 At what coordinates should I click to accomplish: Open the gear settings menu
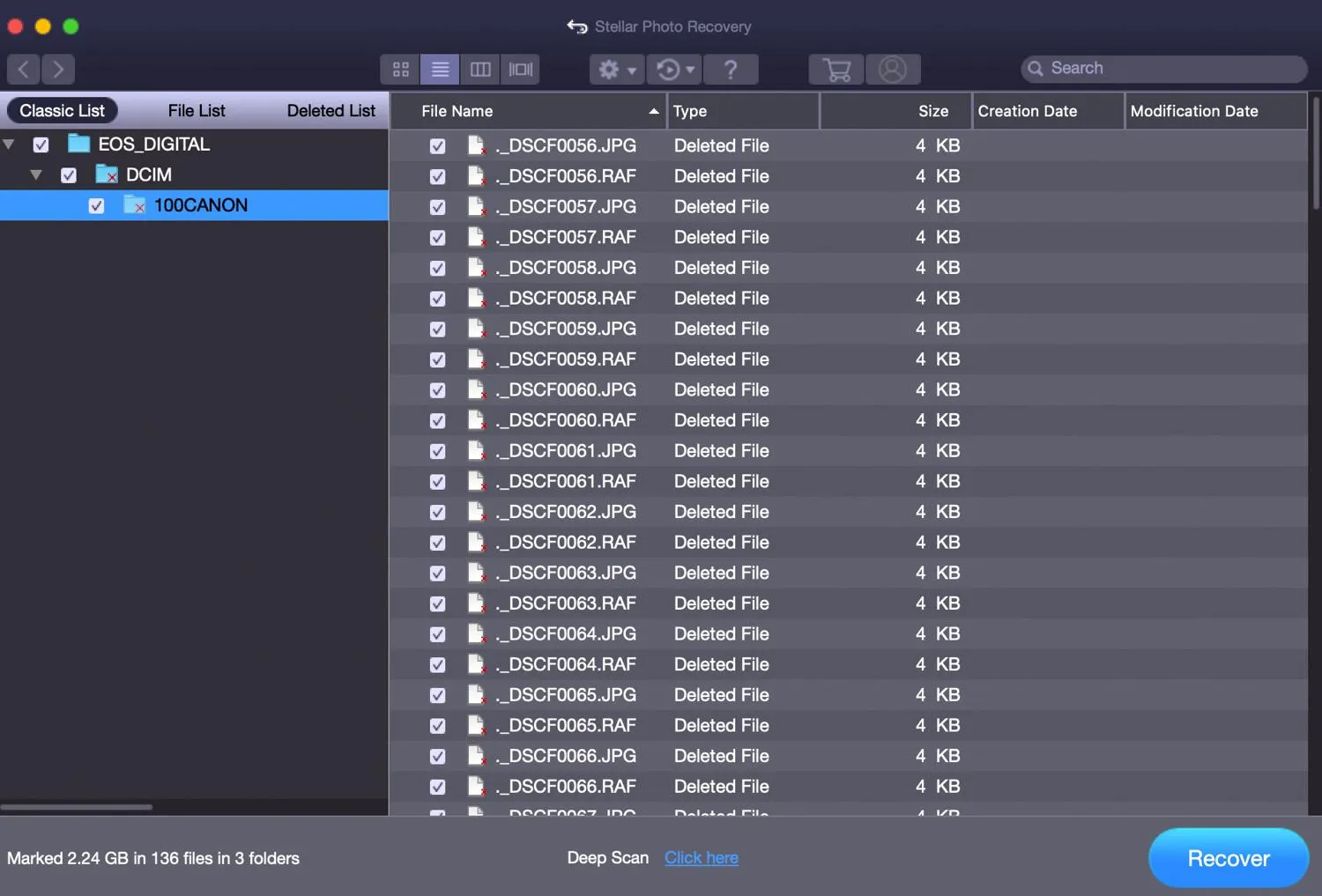point(617,70)
